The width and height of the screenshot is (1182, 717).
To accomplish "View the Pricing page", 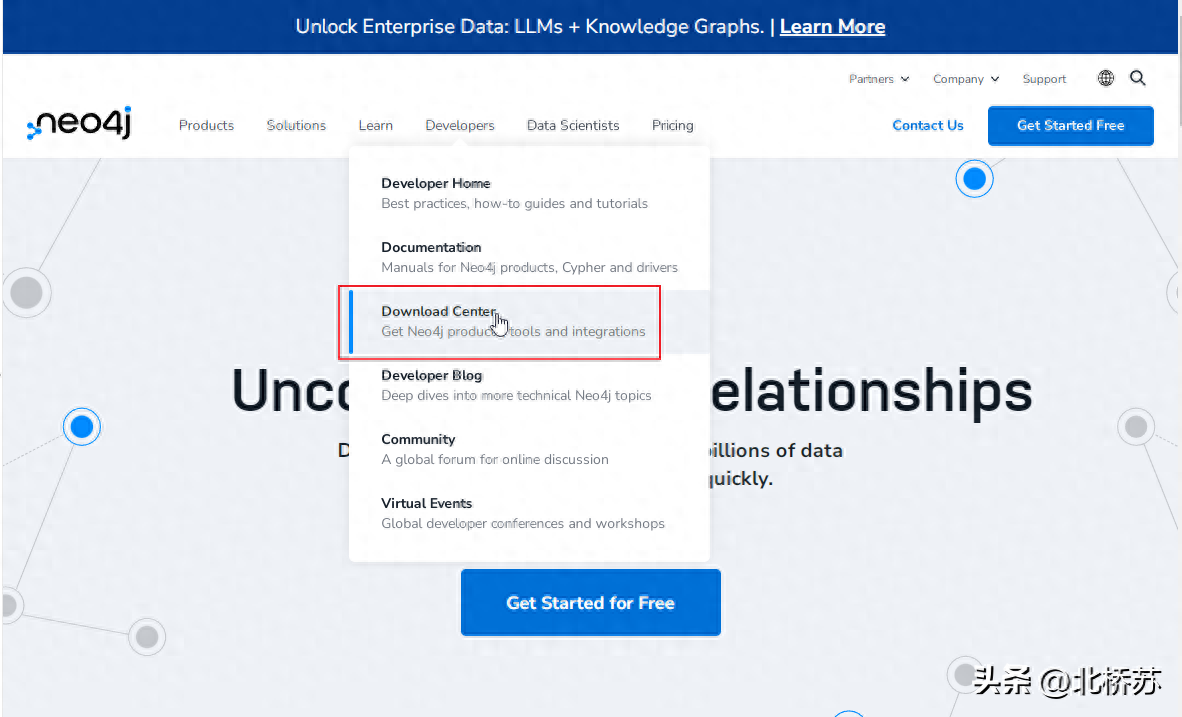I will [672, 125].
